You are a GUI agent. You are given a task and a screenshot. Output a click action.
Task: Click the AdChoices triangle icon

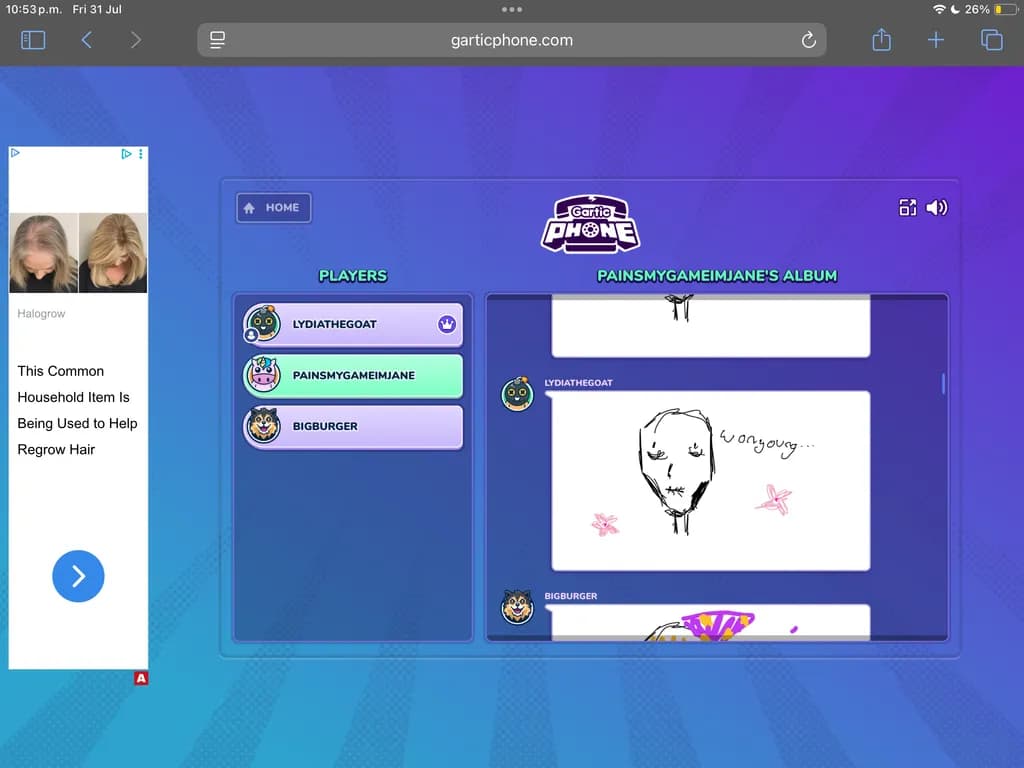tap(126, 154)
